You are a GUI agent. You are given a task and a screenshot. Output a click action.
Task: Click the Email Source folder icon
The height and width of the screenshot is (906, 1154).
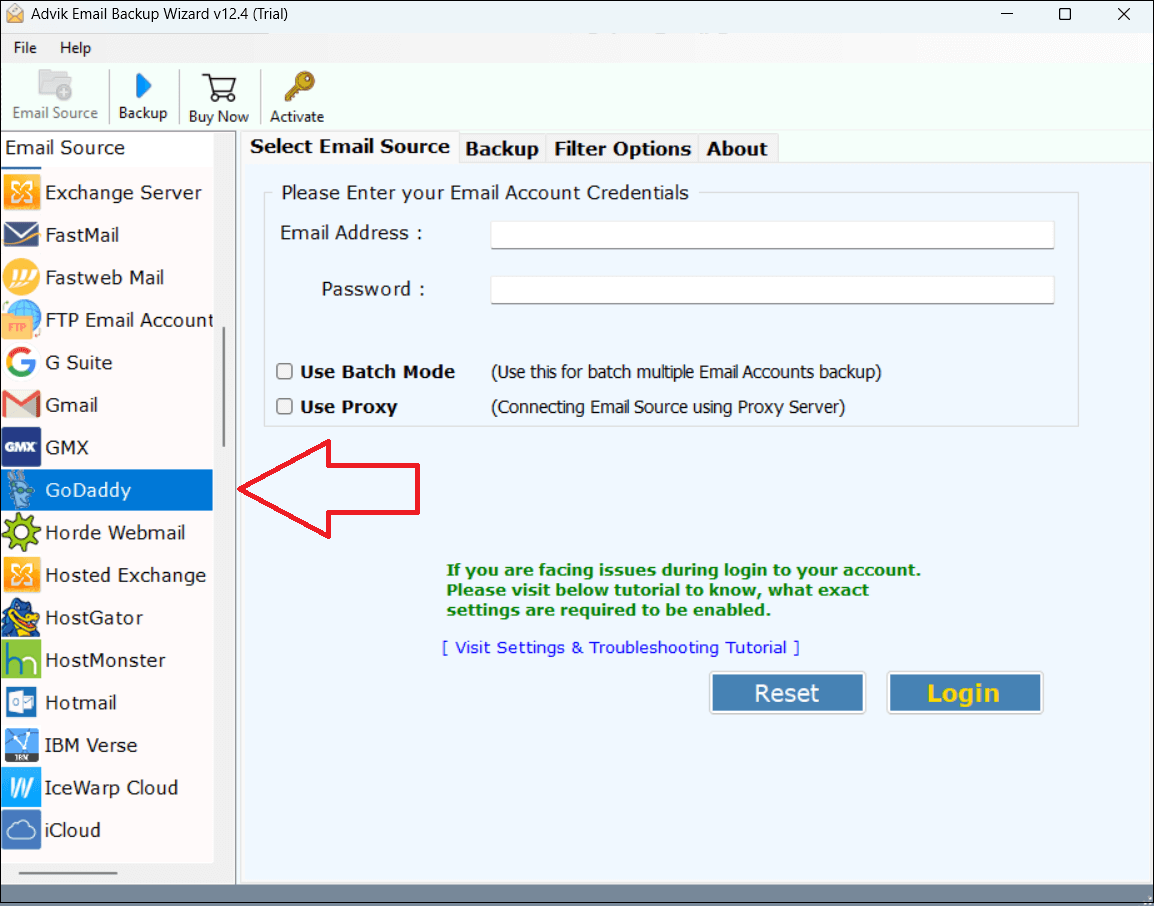pyautogui.click(x=55, y=85)
